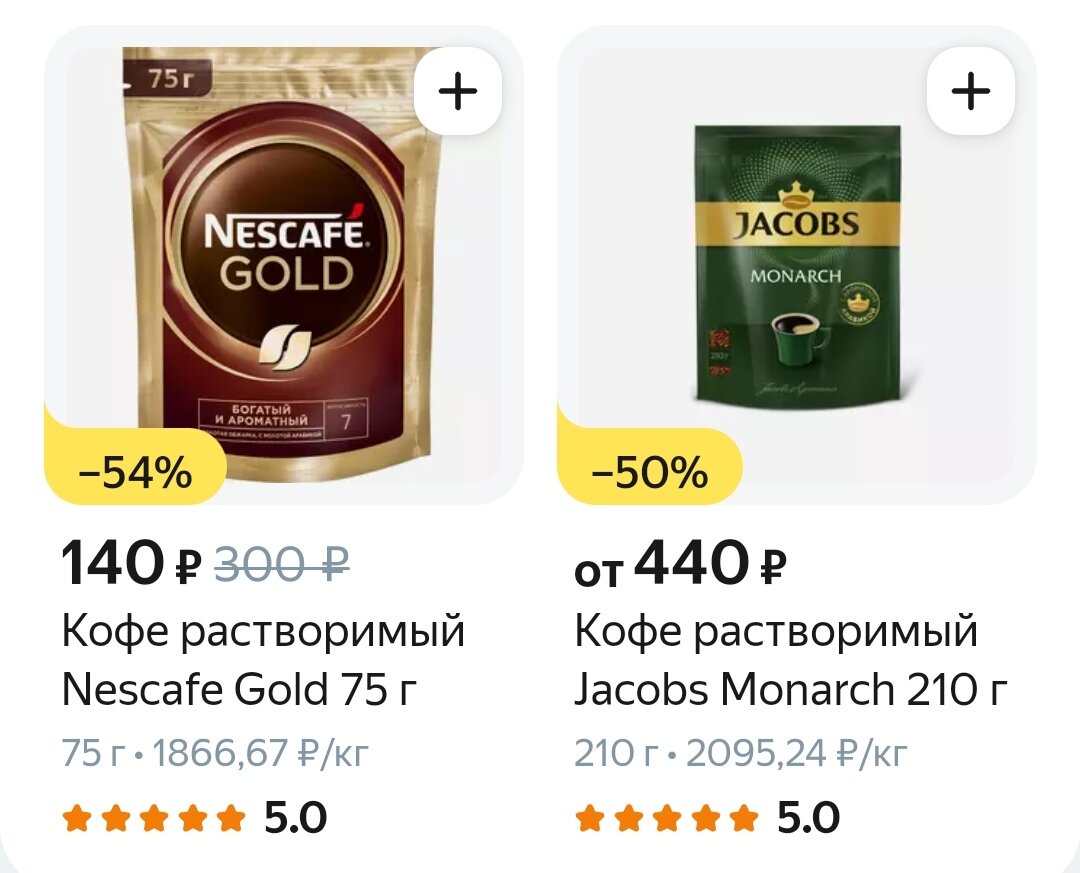1080x873 pixels.
Task: Click the 5.0 score next to Jacobs stars
Action: [x=809, y=818]
